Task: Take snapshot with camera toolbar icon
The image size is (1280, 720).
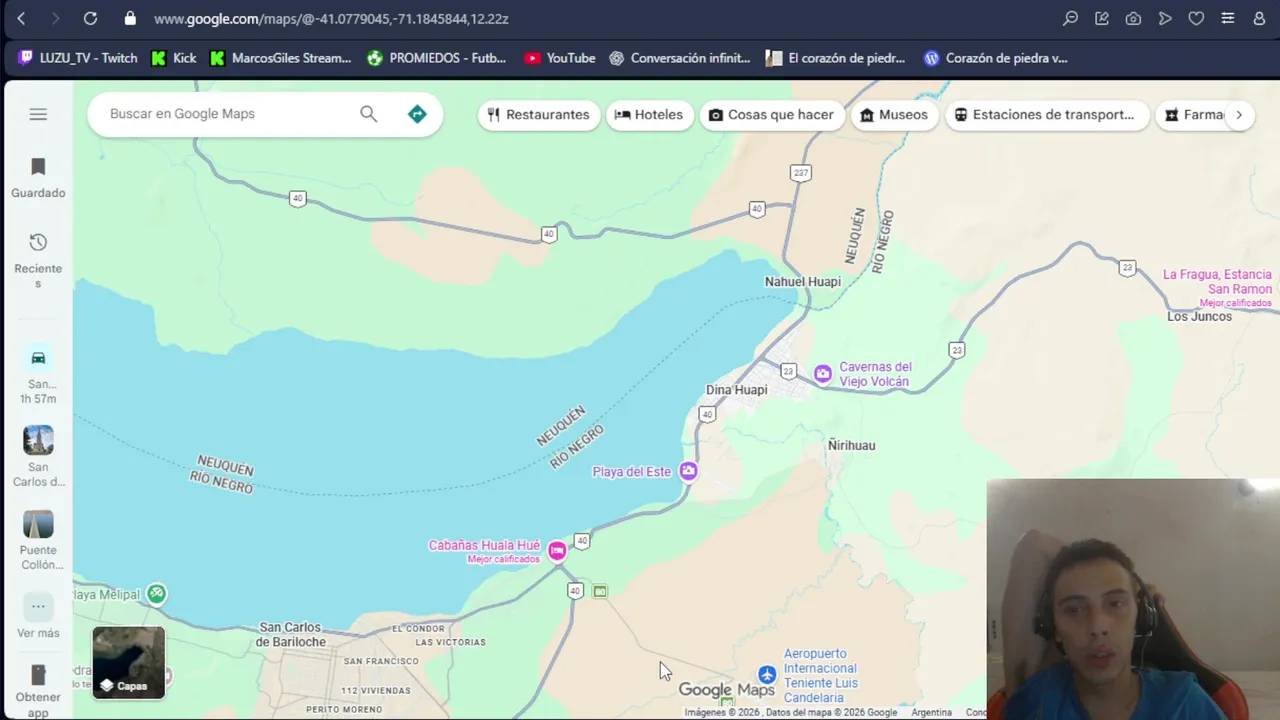Action: pyautogui.click(x=1133, y=18)
